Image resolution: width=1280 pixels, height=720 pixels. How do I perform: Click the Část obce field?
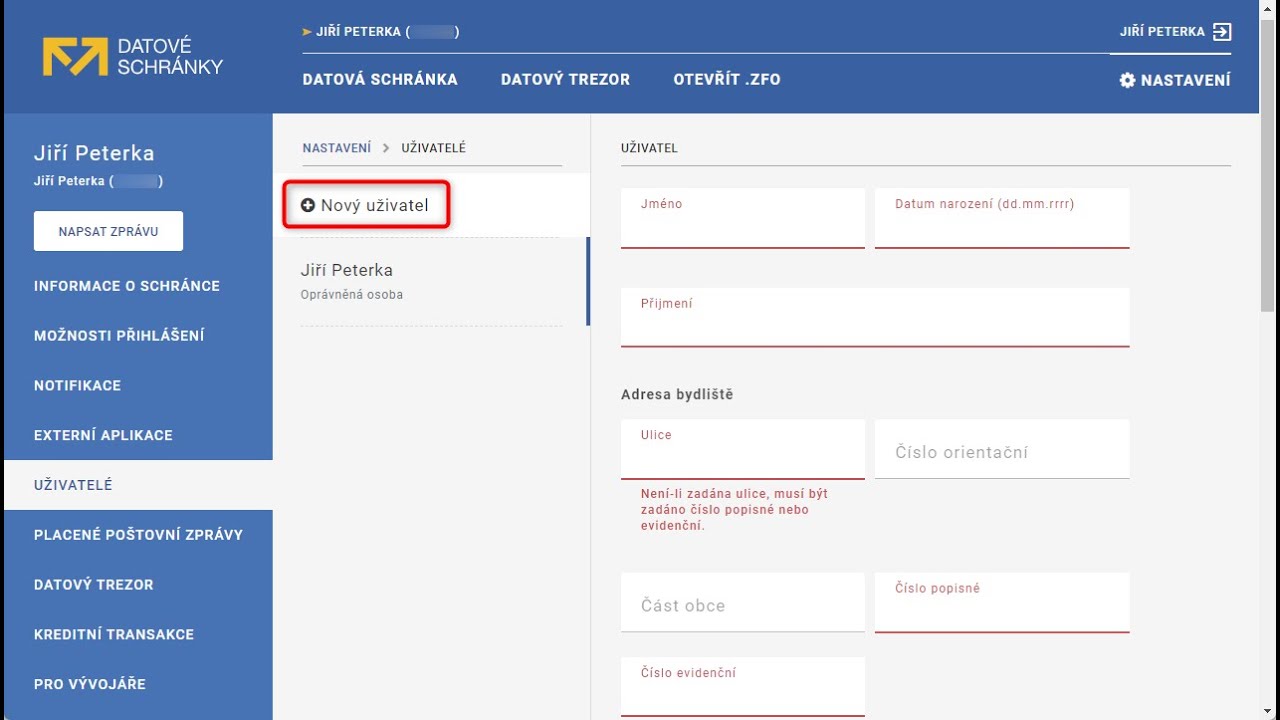[x=743, y=602]
